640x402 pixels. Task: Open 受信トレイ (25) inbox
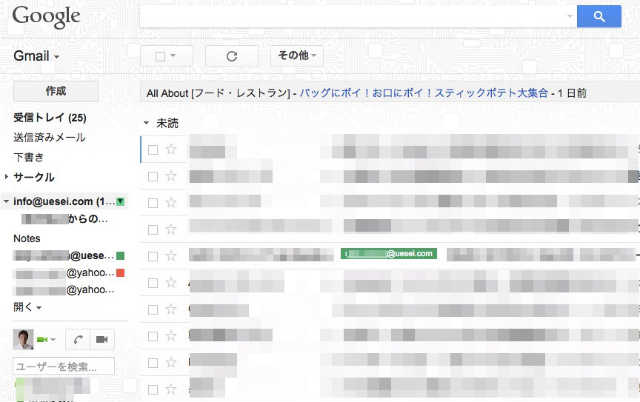pyautogui.click(x=50, y=118)
